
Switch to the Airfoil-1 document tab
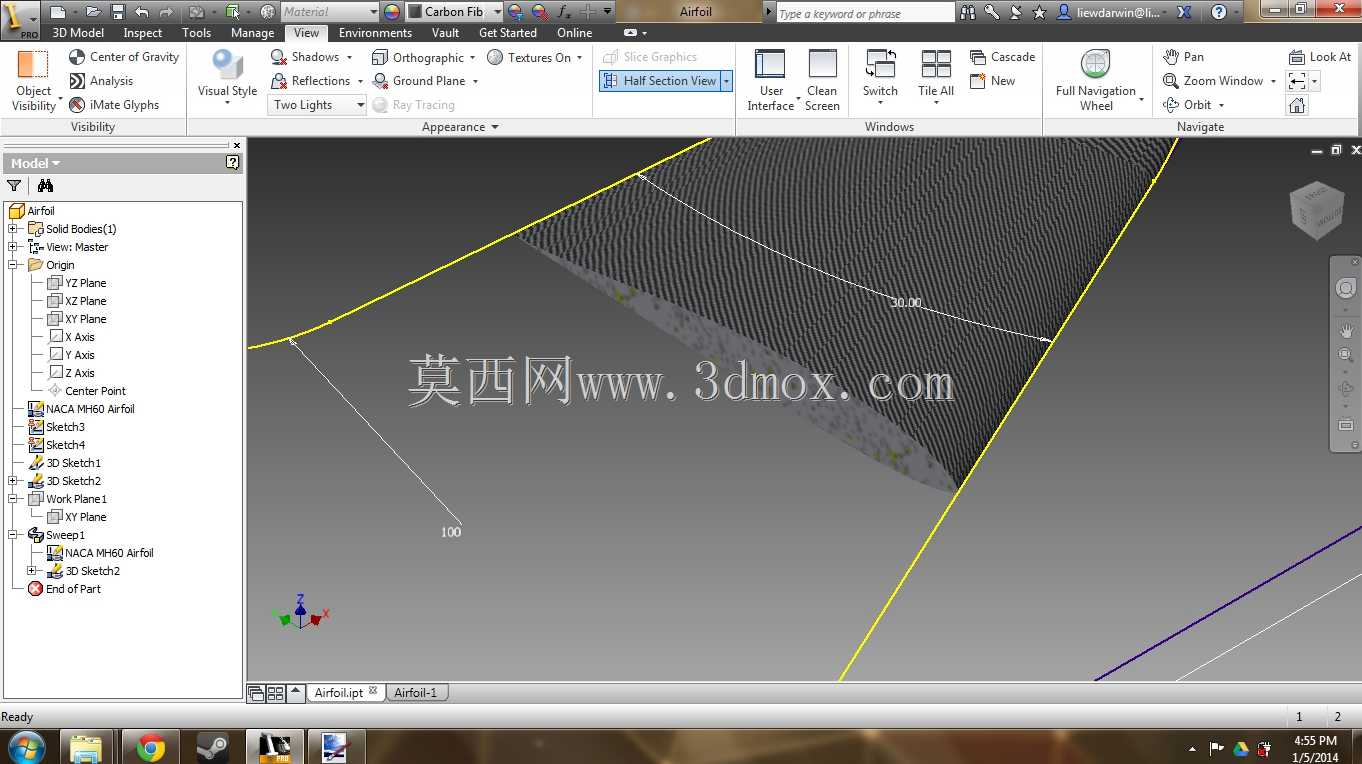click(416, 692)
